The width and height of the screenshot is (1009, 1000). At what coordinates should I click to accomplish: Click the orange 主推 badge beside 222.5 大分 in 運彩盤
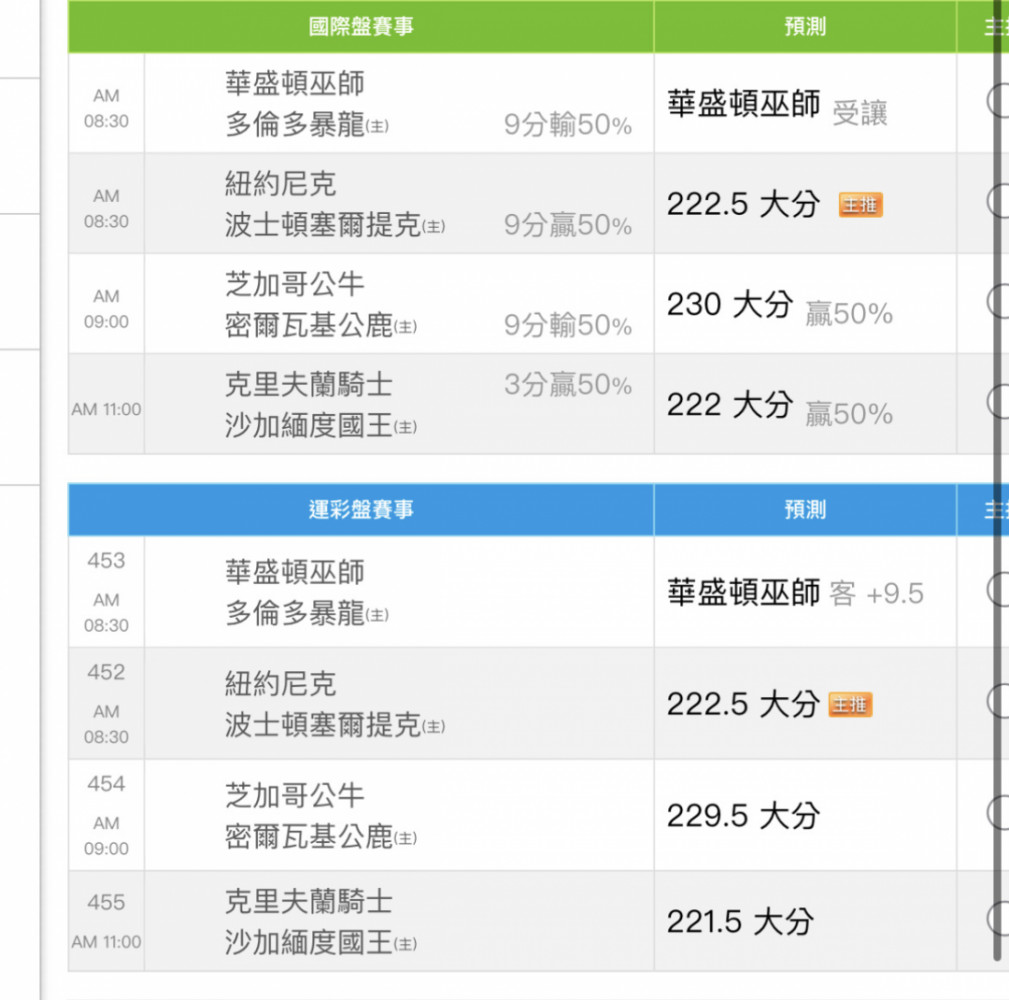[850, 704]
